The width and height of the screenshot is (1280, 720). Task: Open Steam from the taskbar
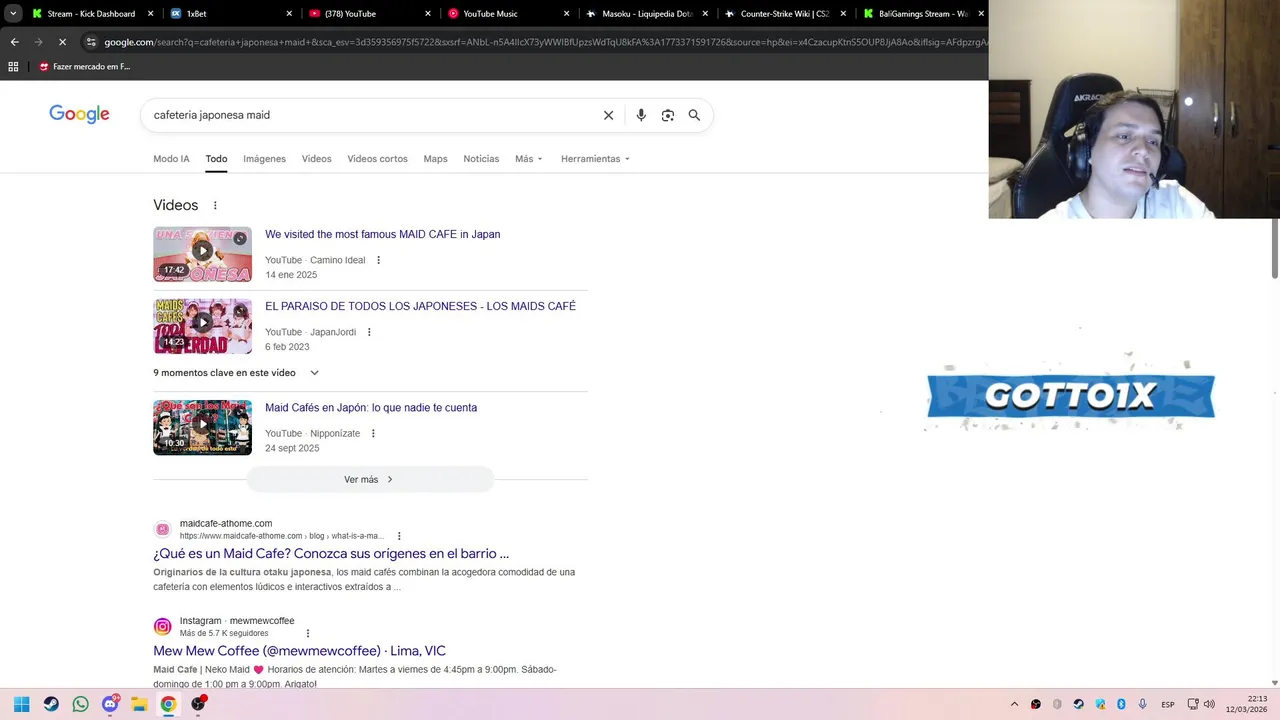pyautogui.click(x=51, y=704)
